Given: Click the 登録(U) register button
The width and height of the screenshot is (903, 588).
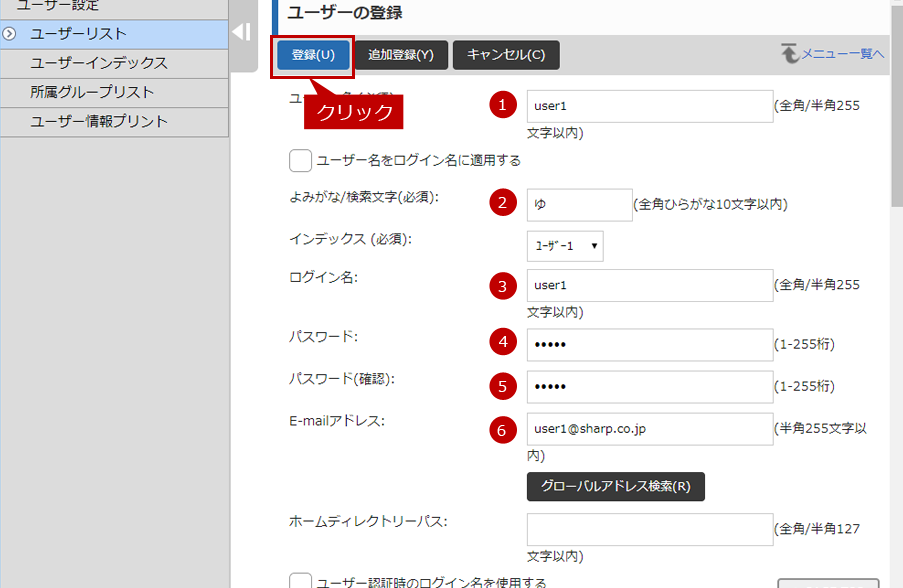Looking at the screenshot, I should point(313,55).
